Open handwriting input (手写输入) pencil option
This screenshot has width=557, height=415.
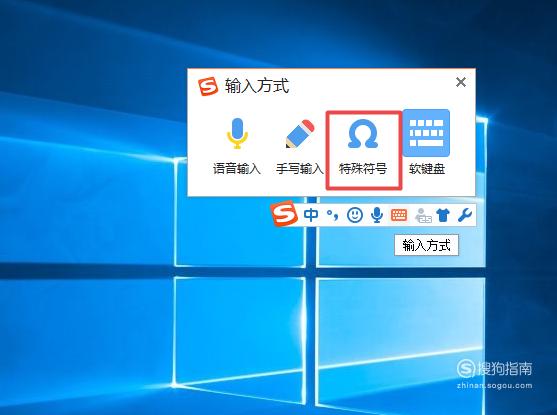pyautogui.click(x=300, y=146)
